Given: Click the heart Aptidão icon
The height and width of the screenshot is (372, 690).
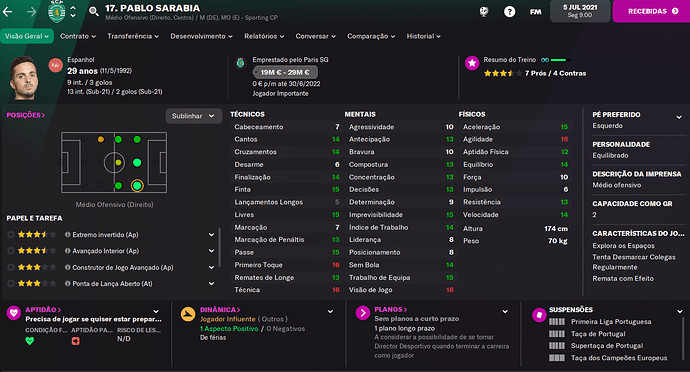Looking at the screenshot, I should coord(14,313).
